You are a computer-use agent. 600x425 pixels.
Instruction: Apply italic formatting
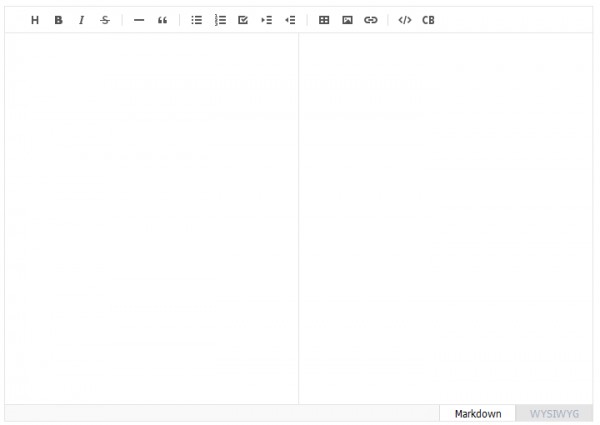(x=81, y=20)
